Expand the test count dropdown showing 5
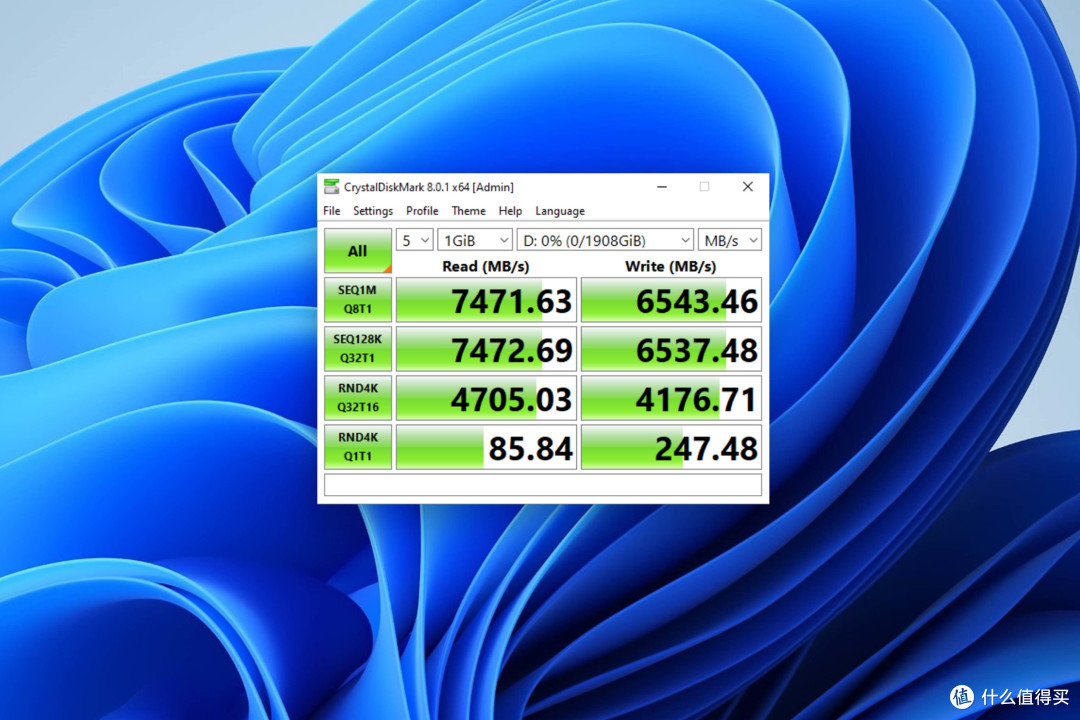This screenshot has width=1080, height=720. tap(415, 240)
